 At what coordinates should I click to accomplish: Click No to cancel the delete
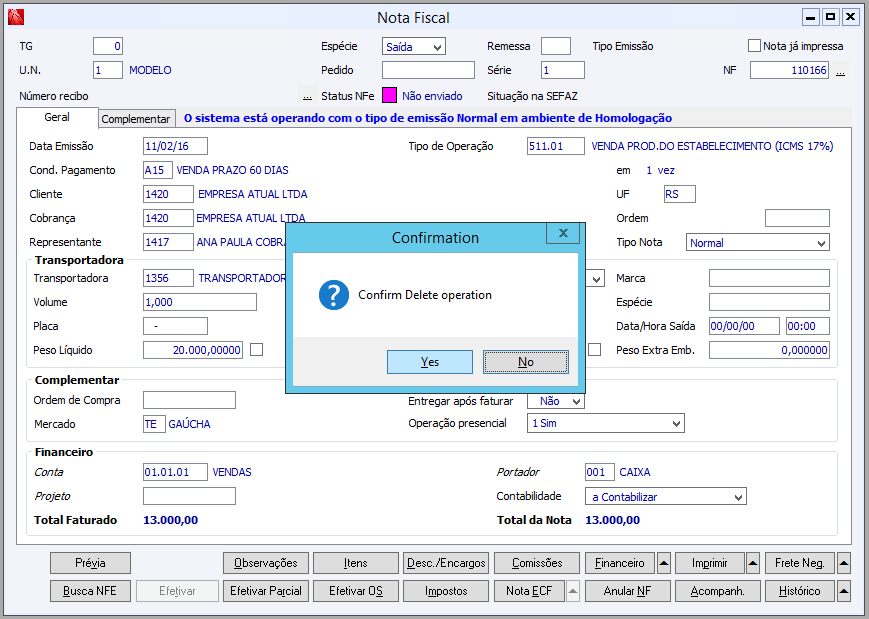pos(526,362)
